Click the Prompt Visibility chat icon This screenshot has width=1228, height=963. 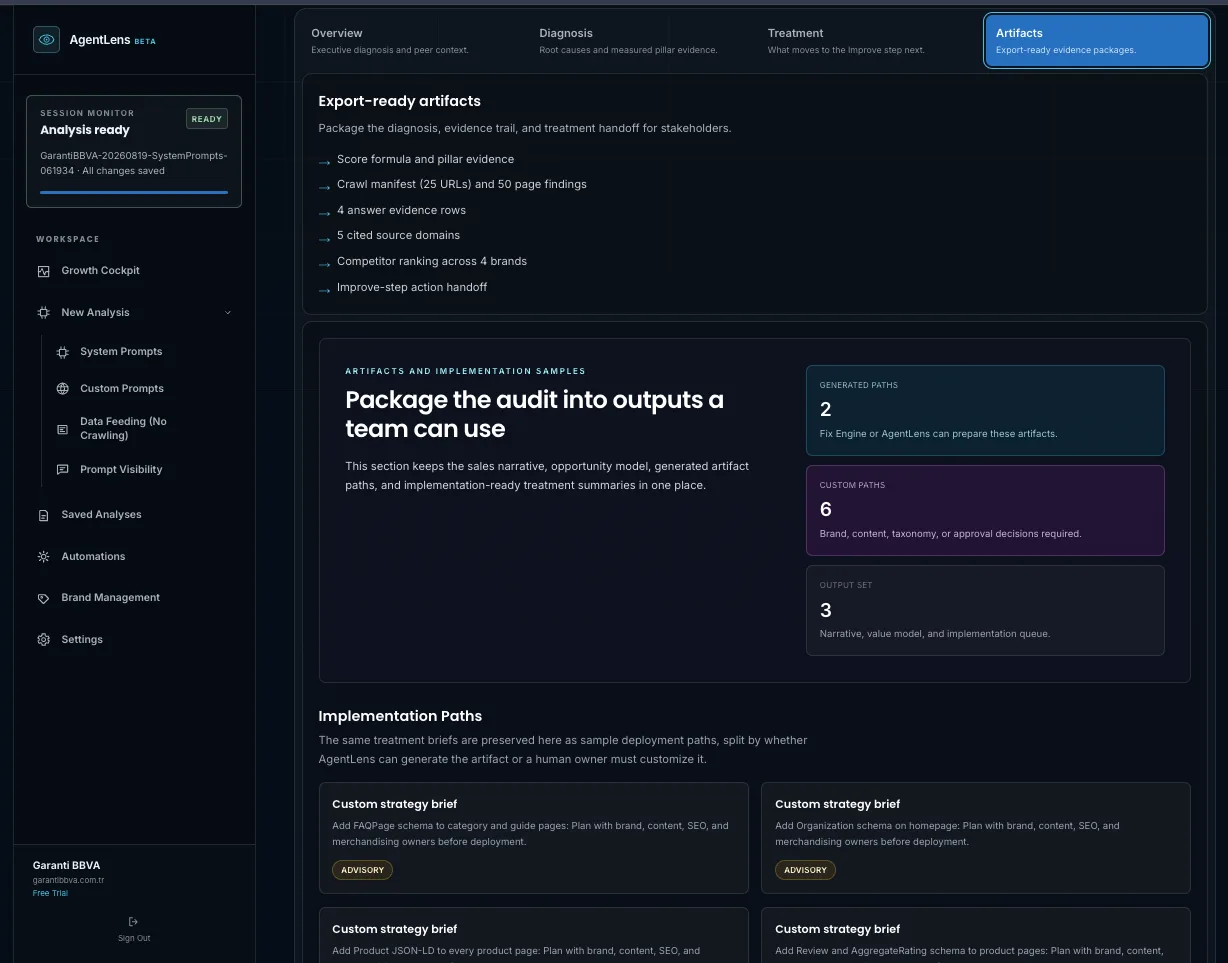pos(62,470)
